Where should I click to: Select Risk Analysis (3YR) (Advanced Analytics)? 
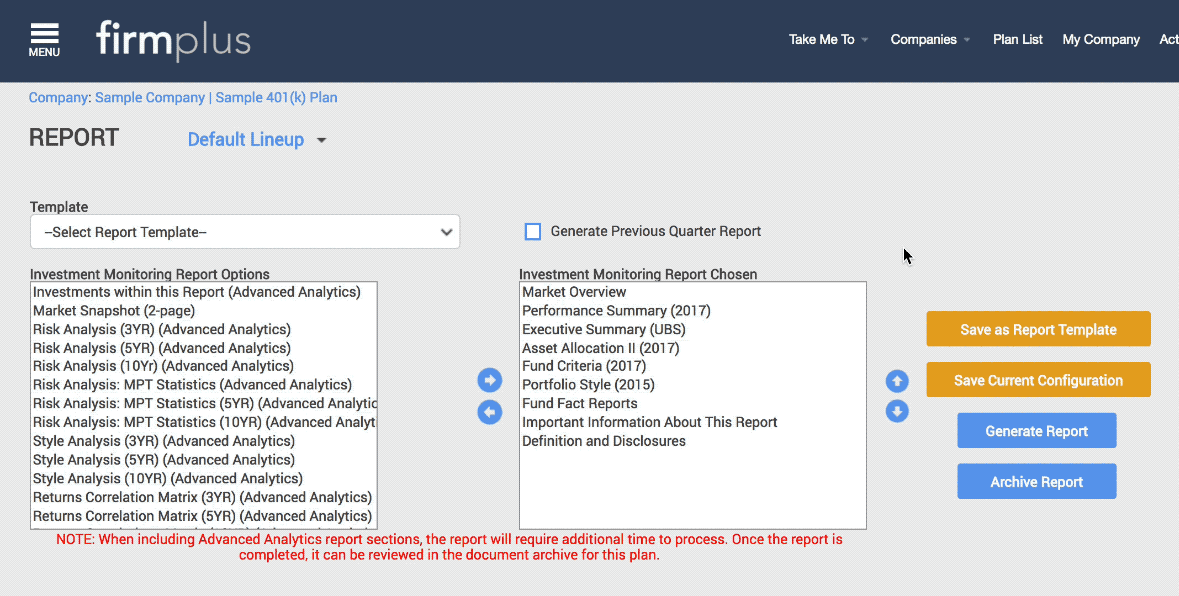coord(204,329)
